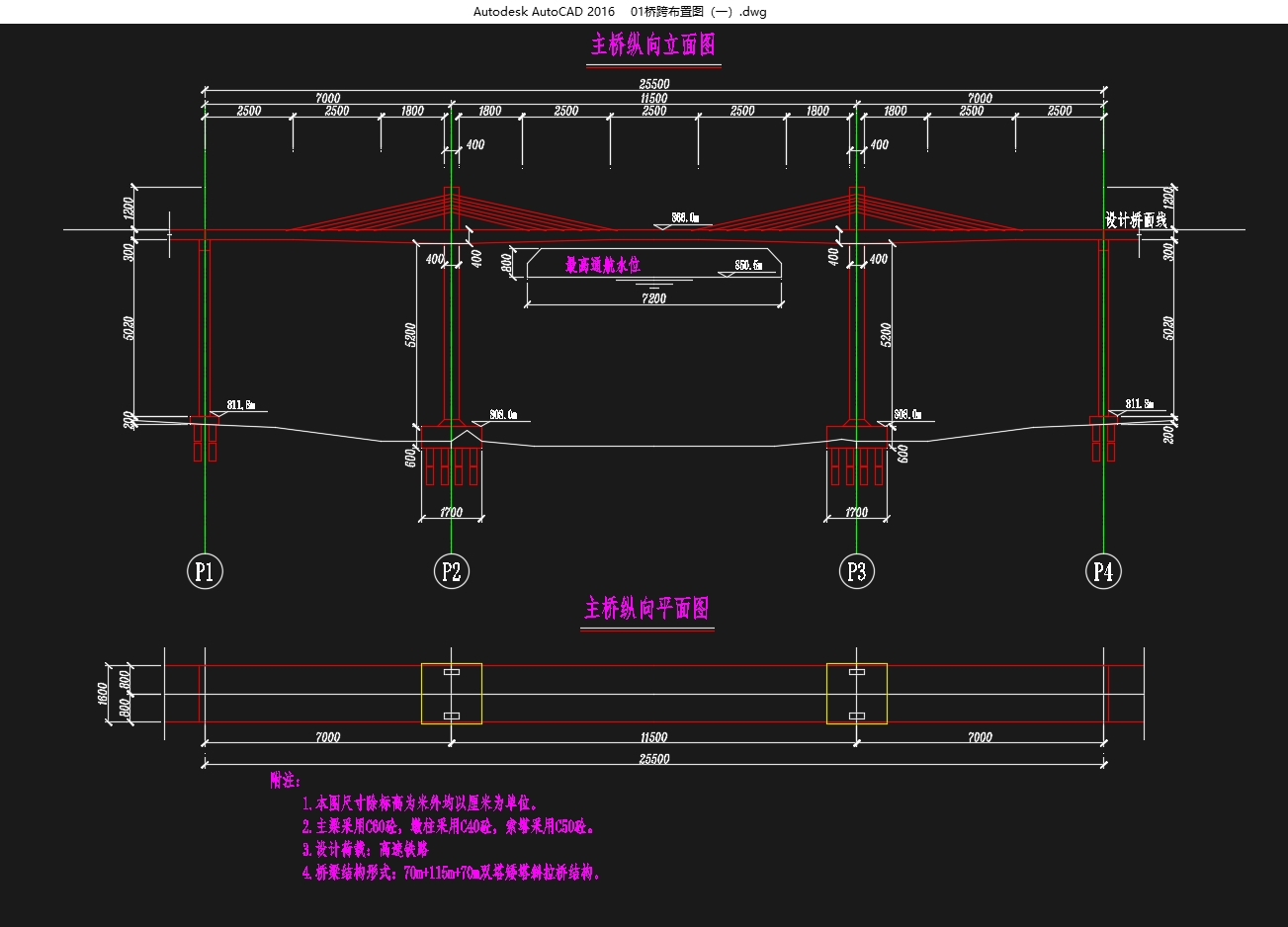Click the 25500 total dimension in elevation view
The image size is (1288, 927).
(653, 85)
